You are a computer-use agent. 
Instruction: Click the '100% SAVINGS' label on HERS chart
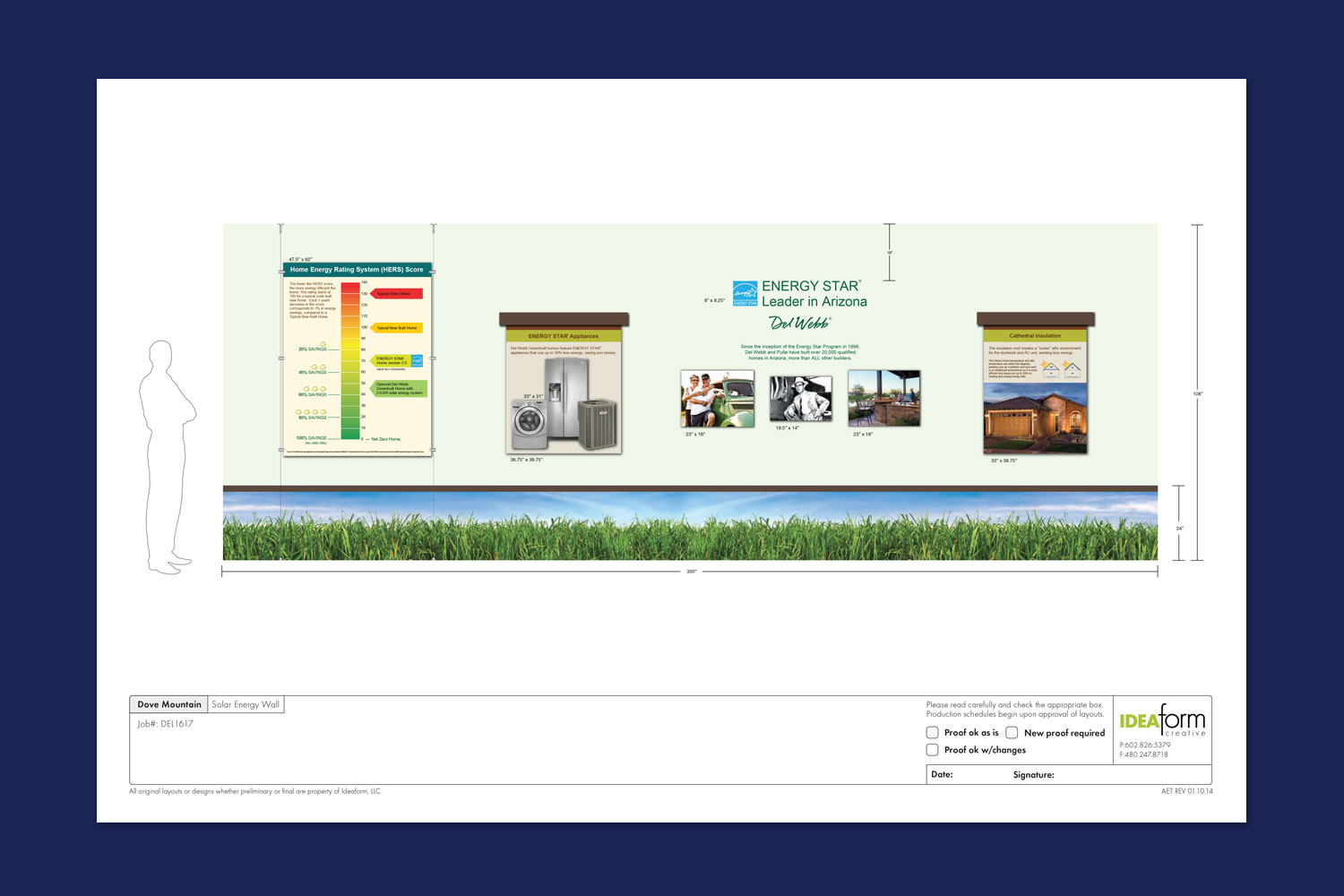click(312, 438)
